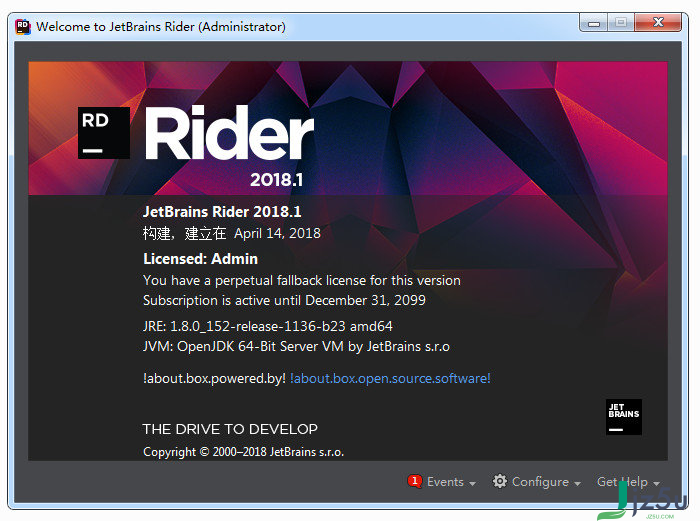Click the perpetual fallback license line

(302, 280)
